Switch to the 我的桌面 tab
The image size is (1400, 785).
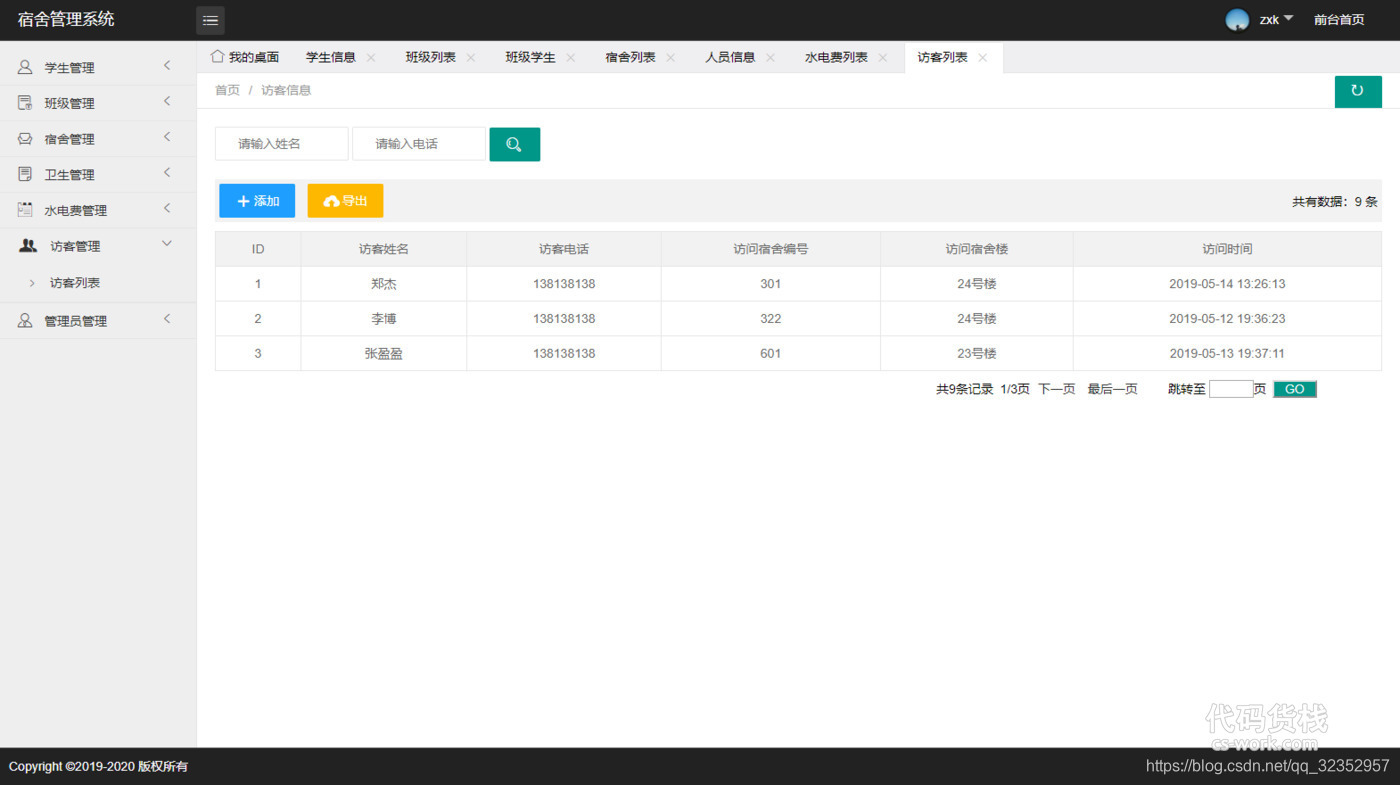point(254,58)
